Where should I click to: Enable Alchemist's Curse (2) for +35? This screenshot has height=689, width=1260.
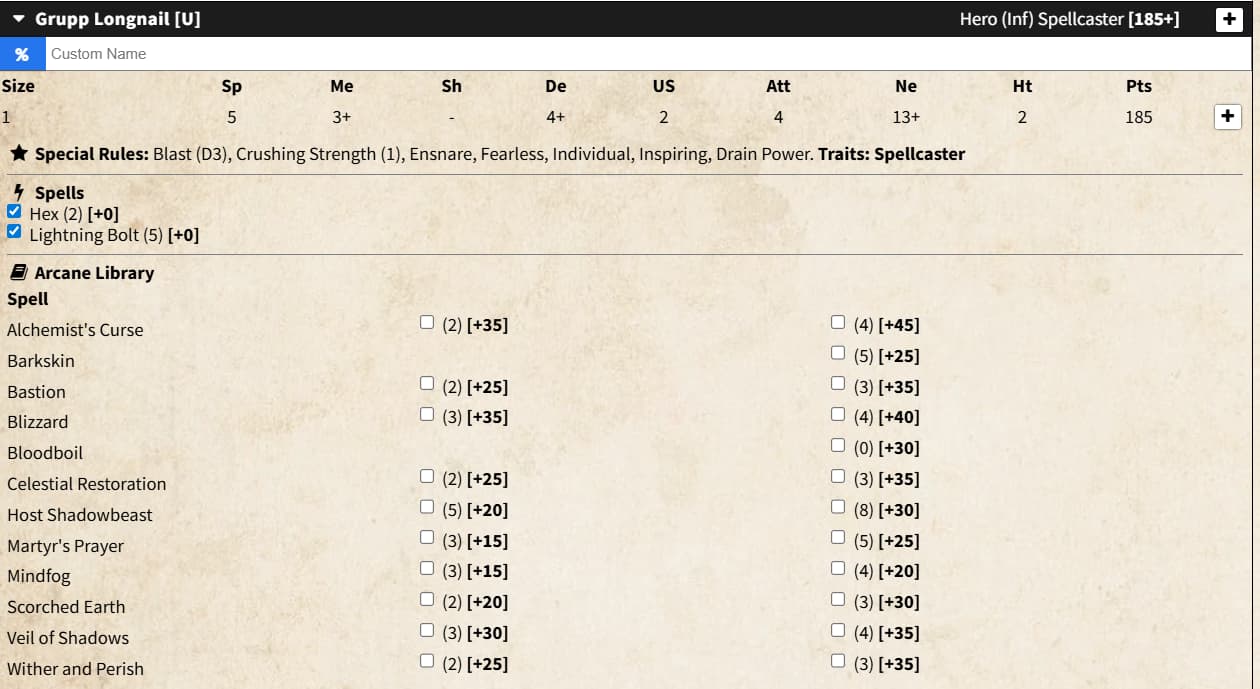click(x=427, y=323)
